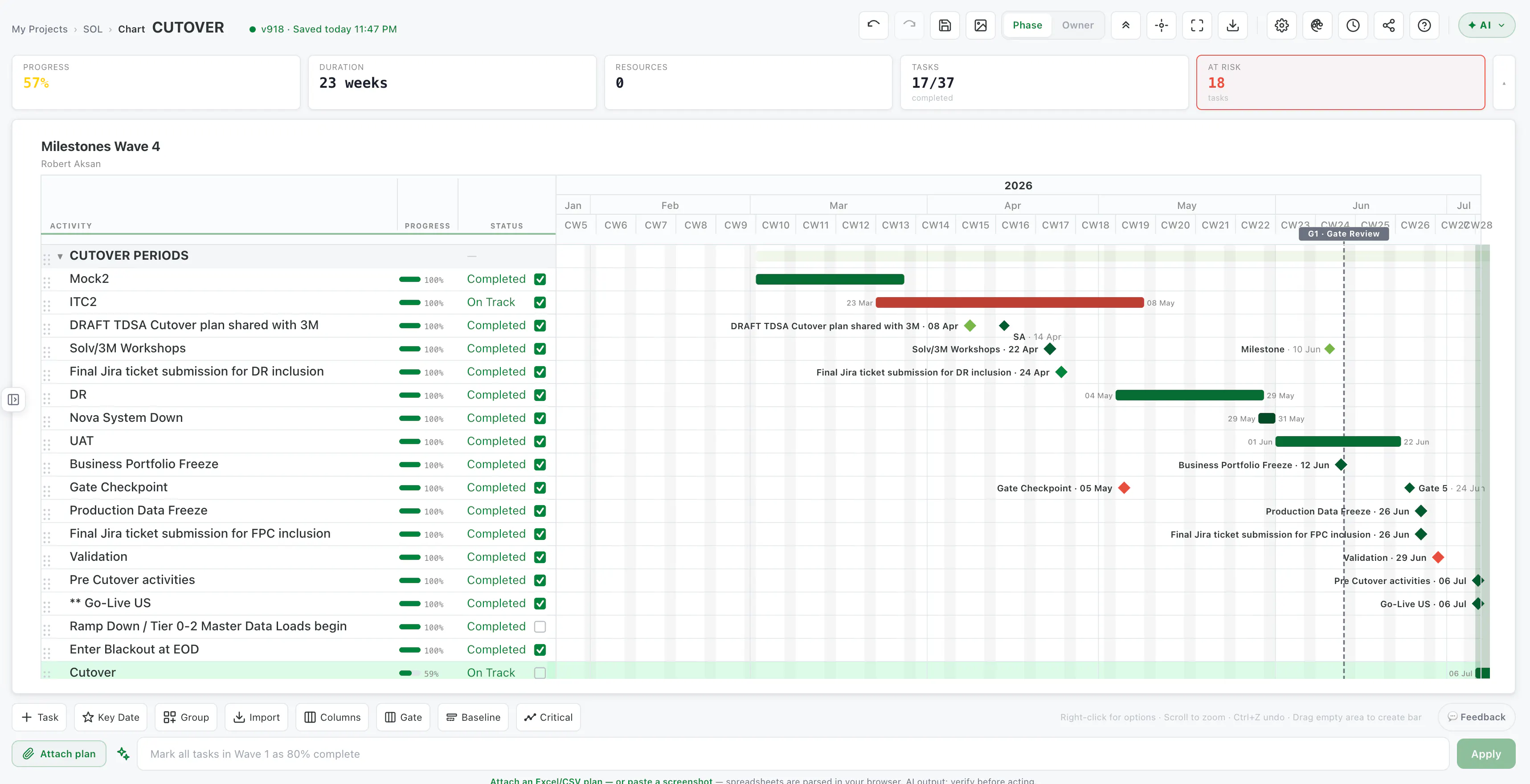Screen dimensions: 1530x784
Task: Click the undo arrow icon
Action: [x=873, y=25]
